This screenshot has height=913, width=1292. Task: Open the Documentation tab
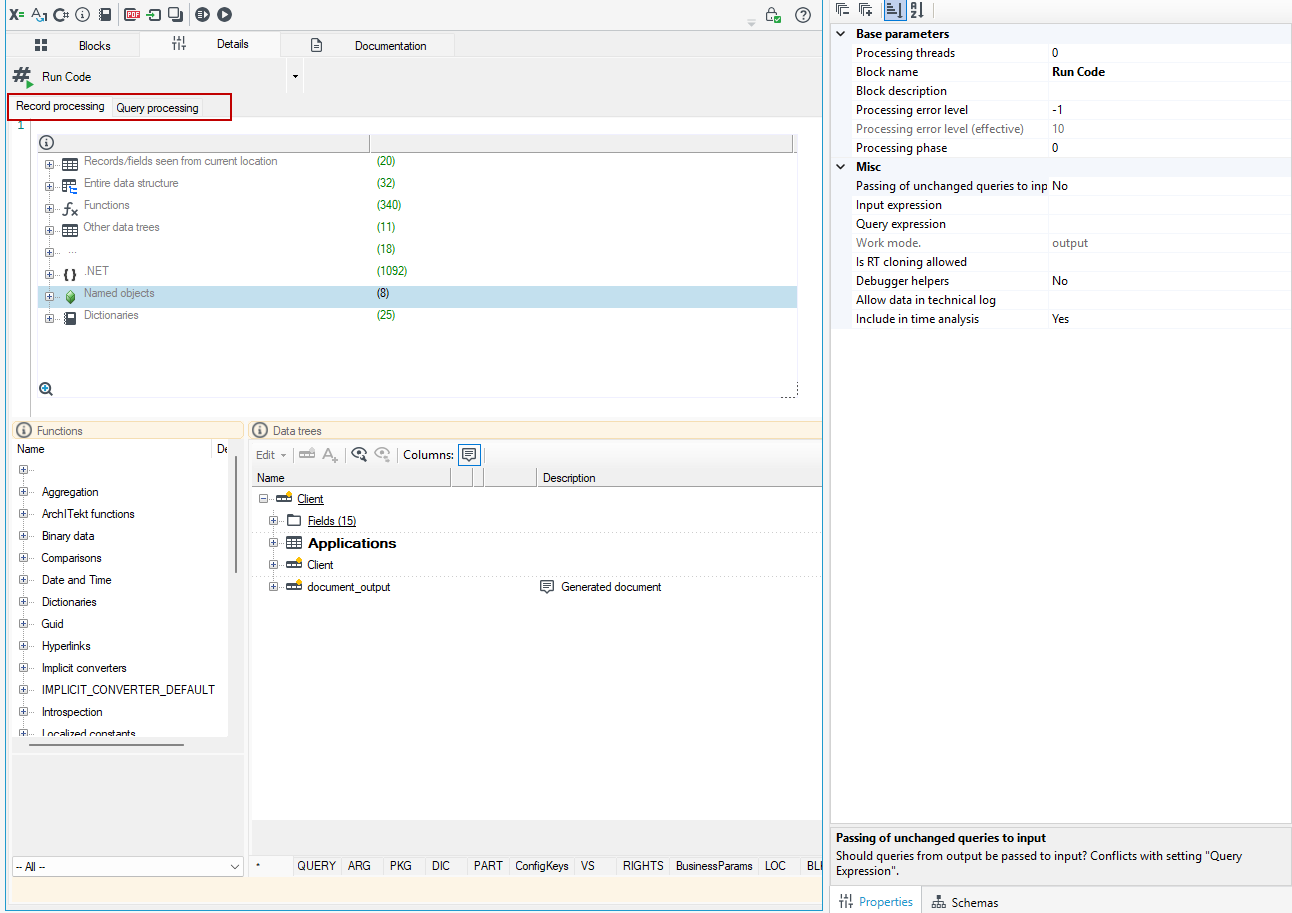coord(368,45)
